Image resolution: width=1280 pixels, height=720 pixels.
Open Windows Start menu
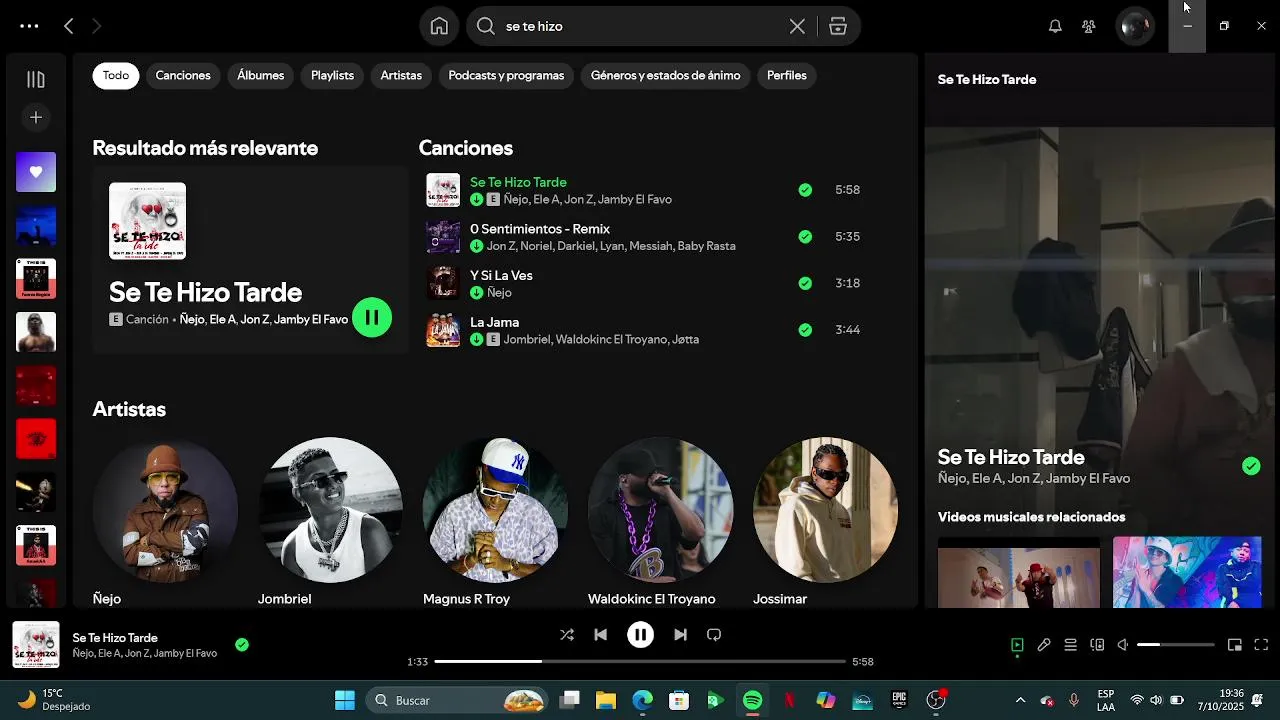click(345, 700)
